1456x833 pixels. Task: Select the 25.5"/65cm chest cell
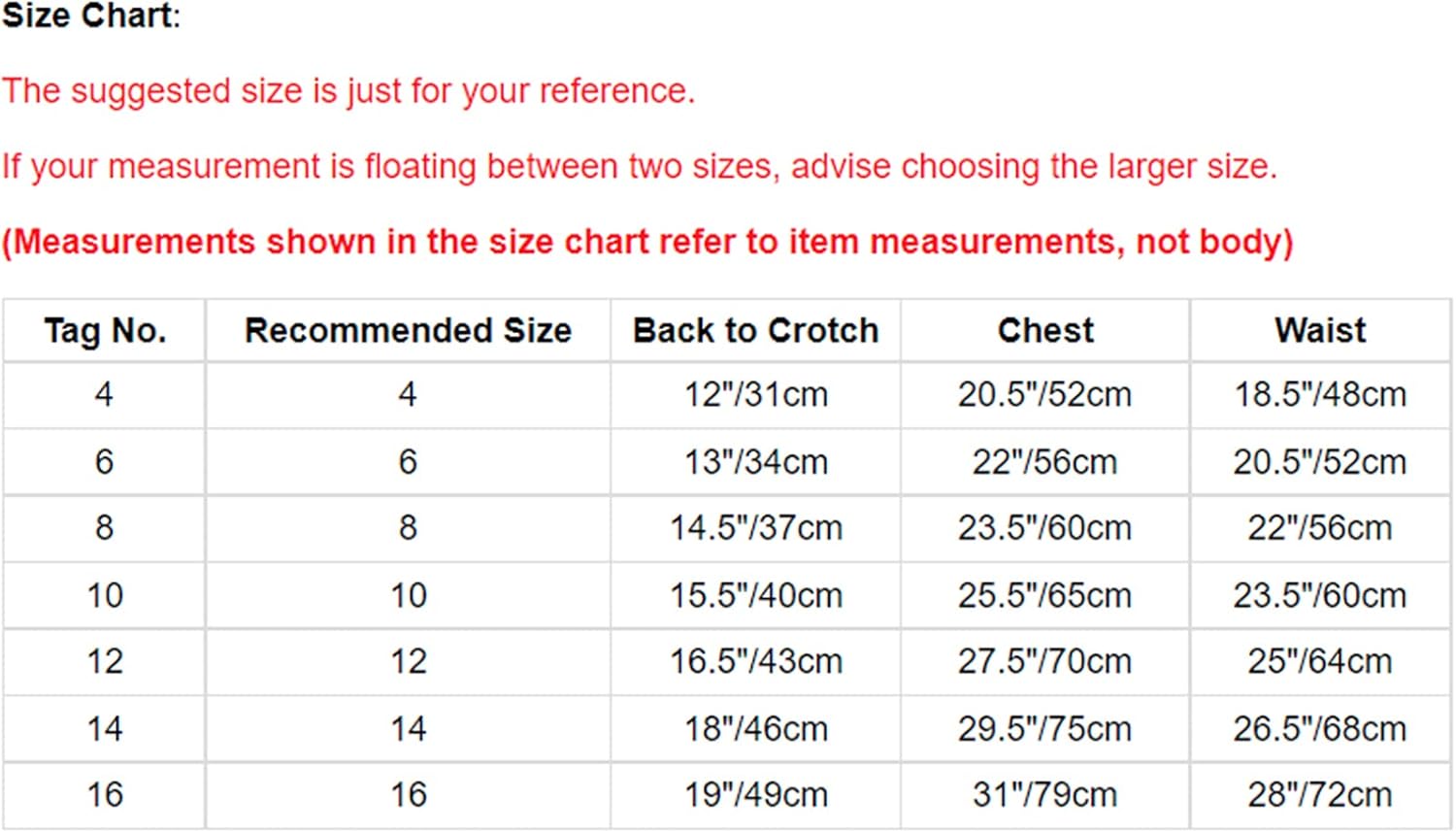coord(1044,595)
